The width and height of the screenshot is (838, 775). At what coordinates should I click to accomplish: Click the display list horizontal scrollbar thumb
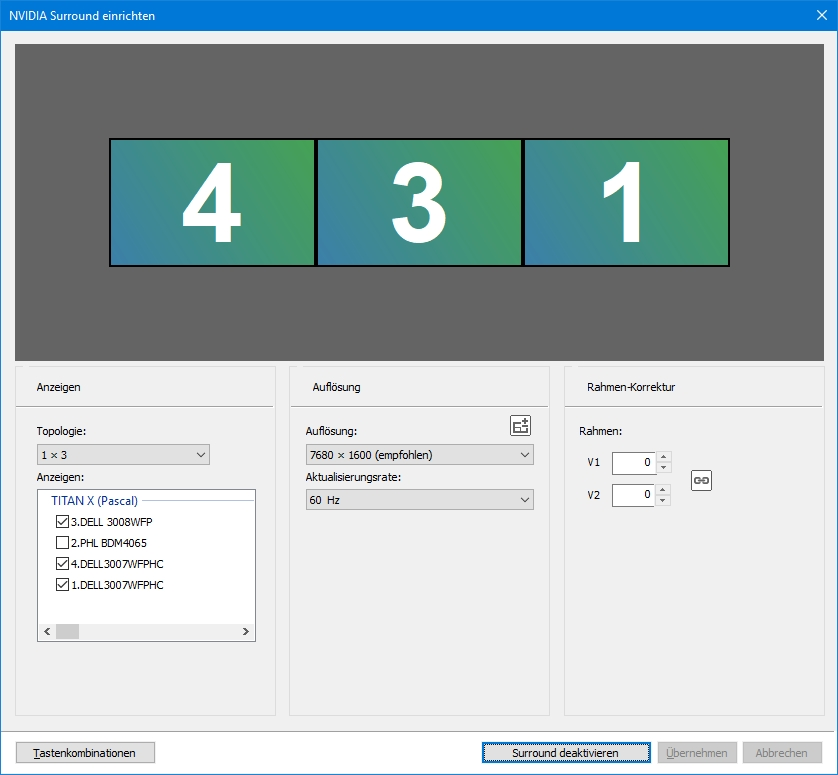[67, 631]
